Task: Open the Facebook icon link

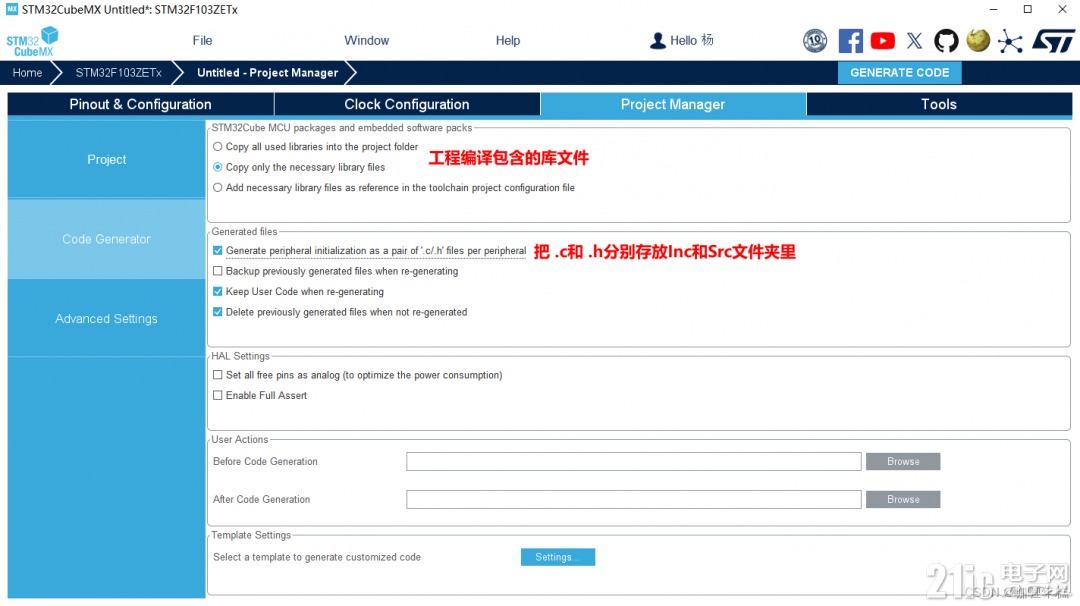Action: 851,41
